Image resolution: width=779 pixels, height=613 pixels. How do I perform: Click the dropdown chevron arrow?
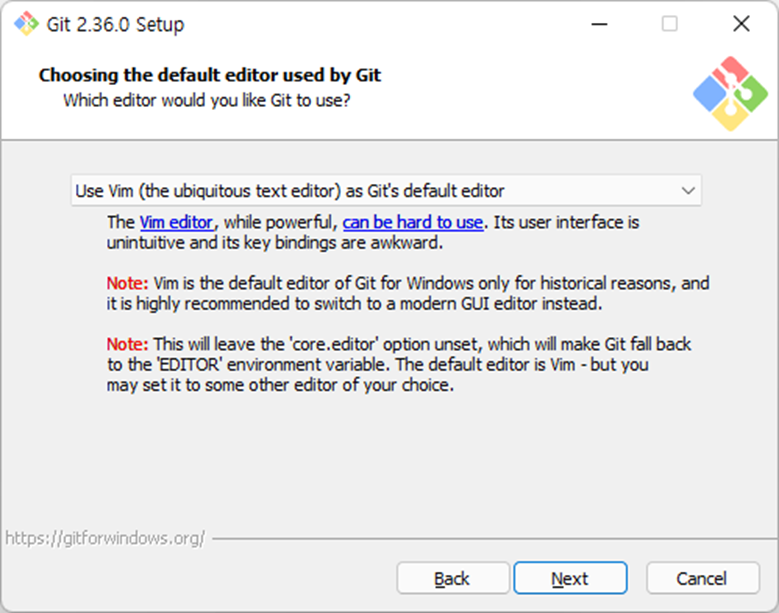point(688,191)
